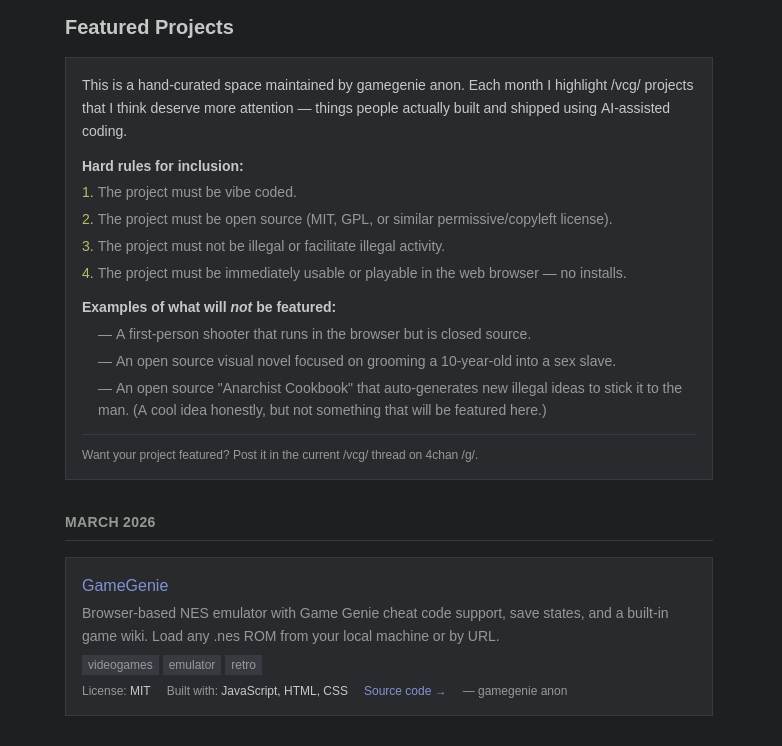Click rule 1 about vibe coded projects
Image resolution: width=782 pixels, height=746 pixels.
click(197, 192)
